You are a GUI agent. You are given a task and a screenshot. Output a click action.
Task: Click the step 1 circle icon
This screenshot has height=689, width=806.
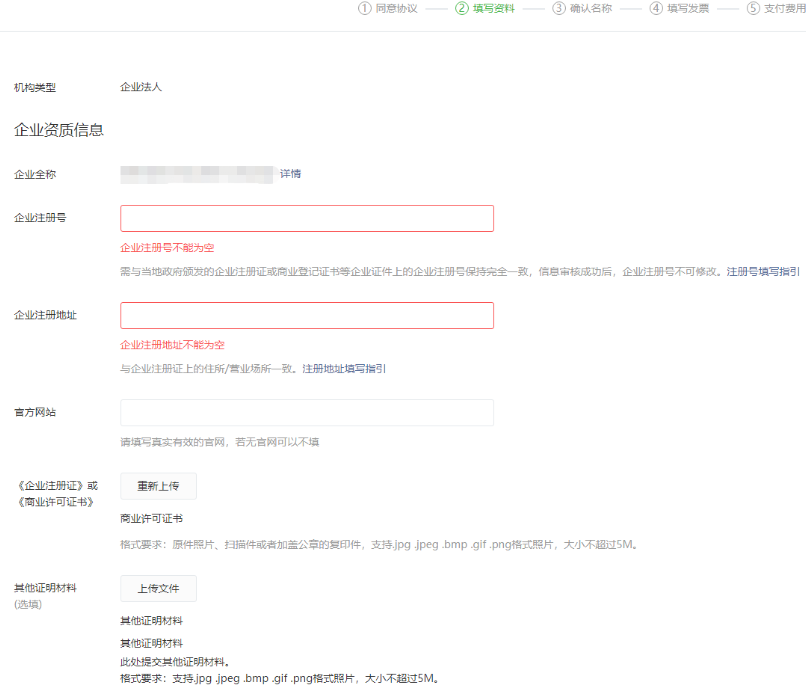pos(365,8)
